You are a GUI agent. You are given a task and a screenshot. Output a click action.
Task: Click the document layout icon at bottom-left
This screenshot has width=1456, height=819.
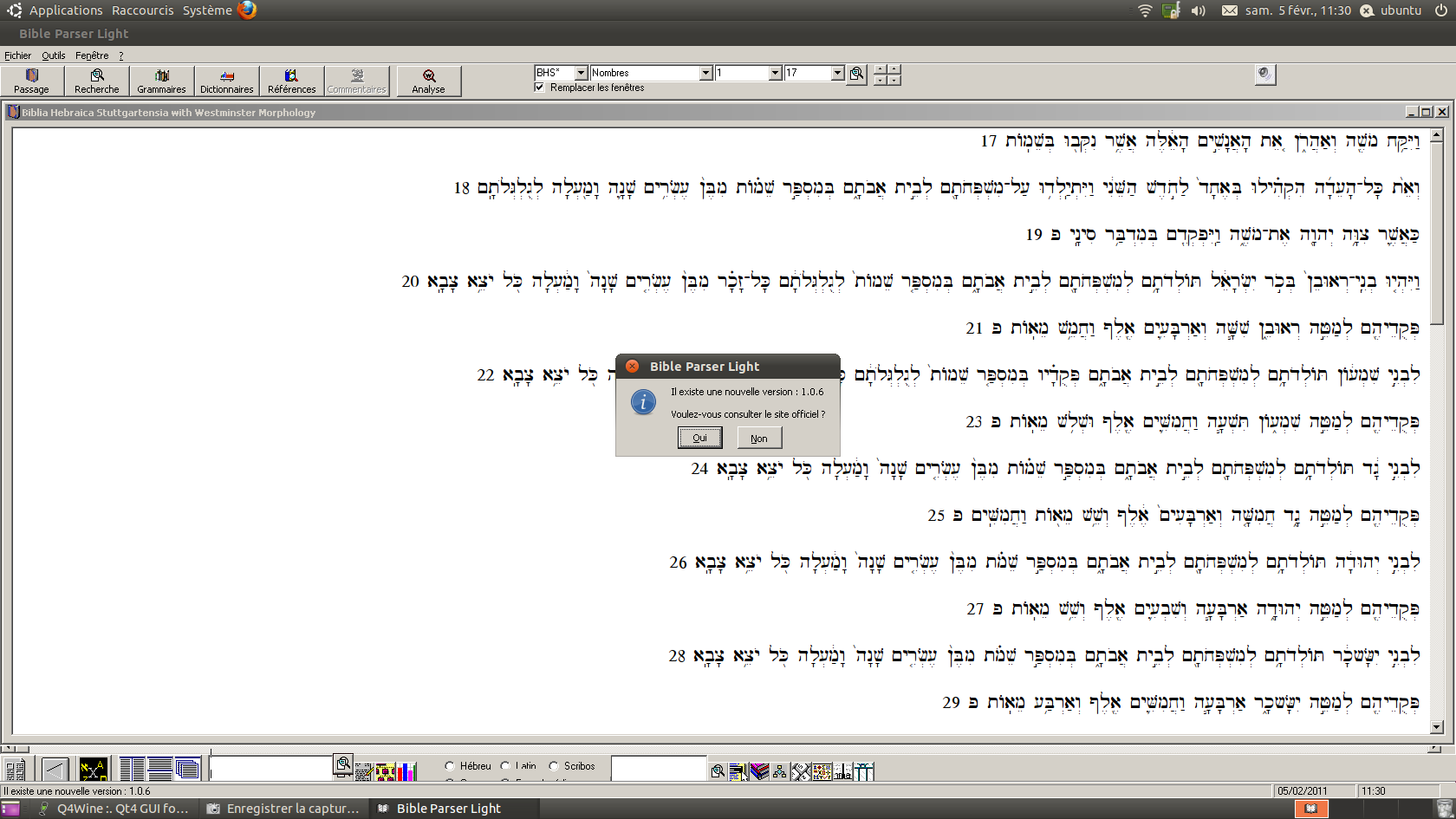tap(16, 770)
